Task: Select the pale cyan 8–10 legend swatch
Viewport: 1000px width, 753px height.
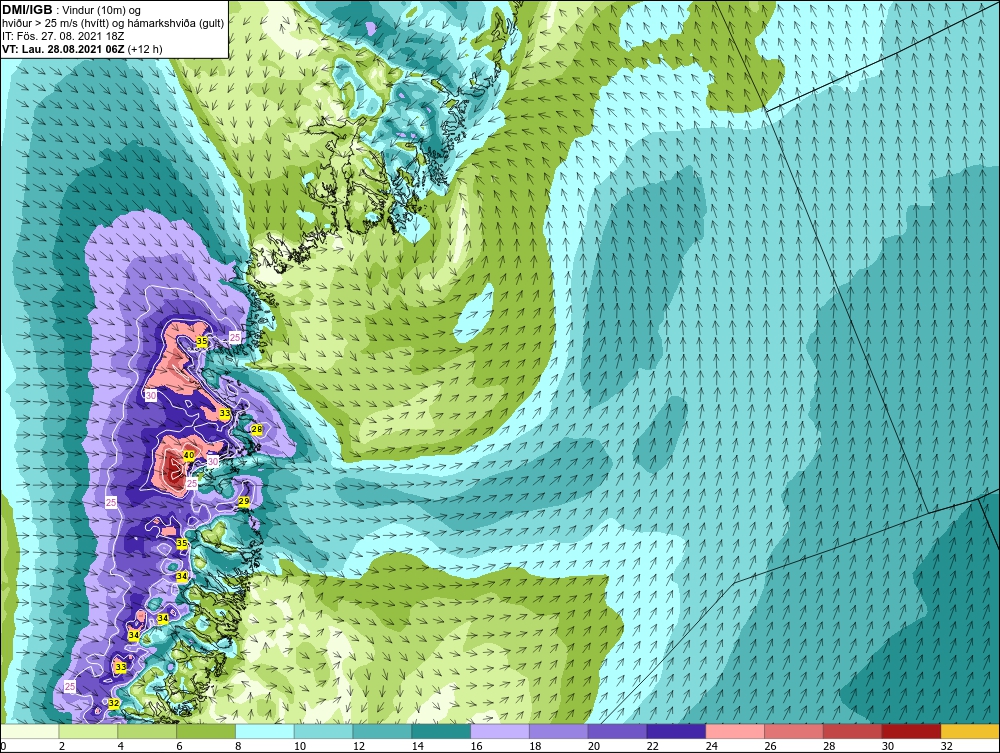Action: [x=265, y=731]
